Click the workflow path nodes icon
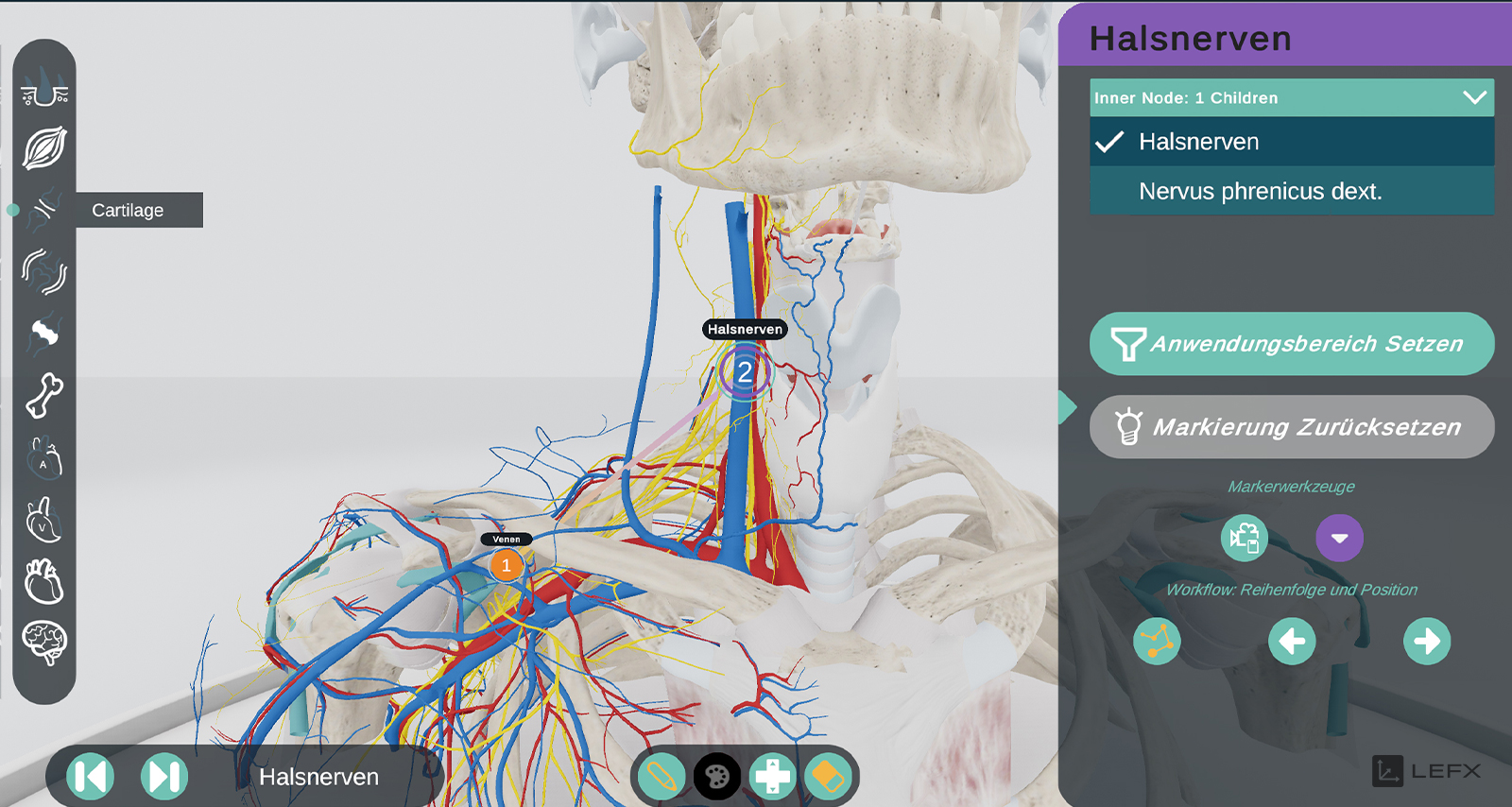 click(1157, 642)
